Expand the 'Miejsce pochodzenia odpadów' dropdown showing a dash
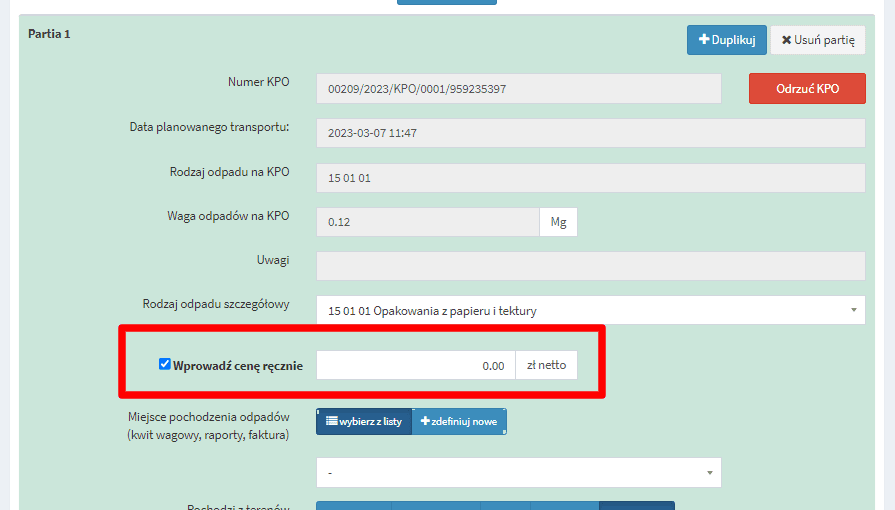This screenshot has width=895, height=510. pos(518,472)
